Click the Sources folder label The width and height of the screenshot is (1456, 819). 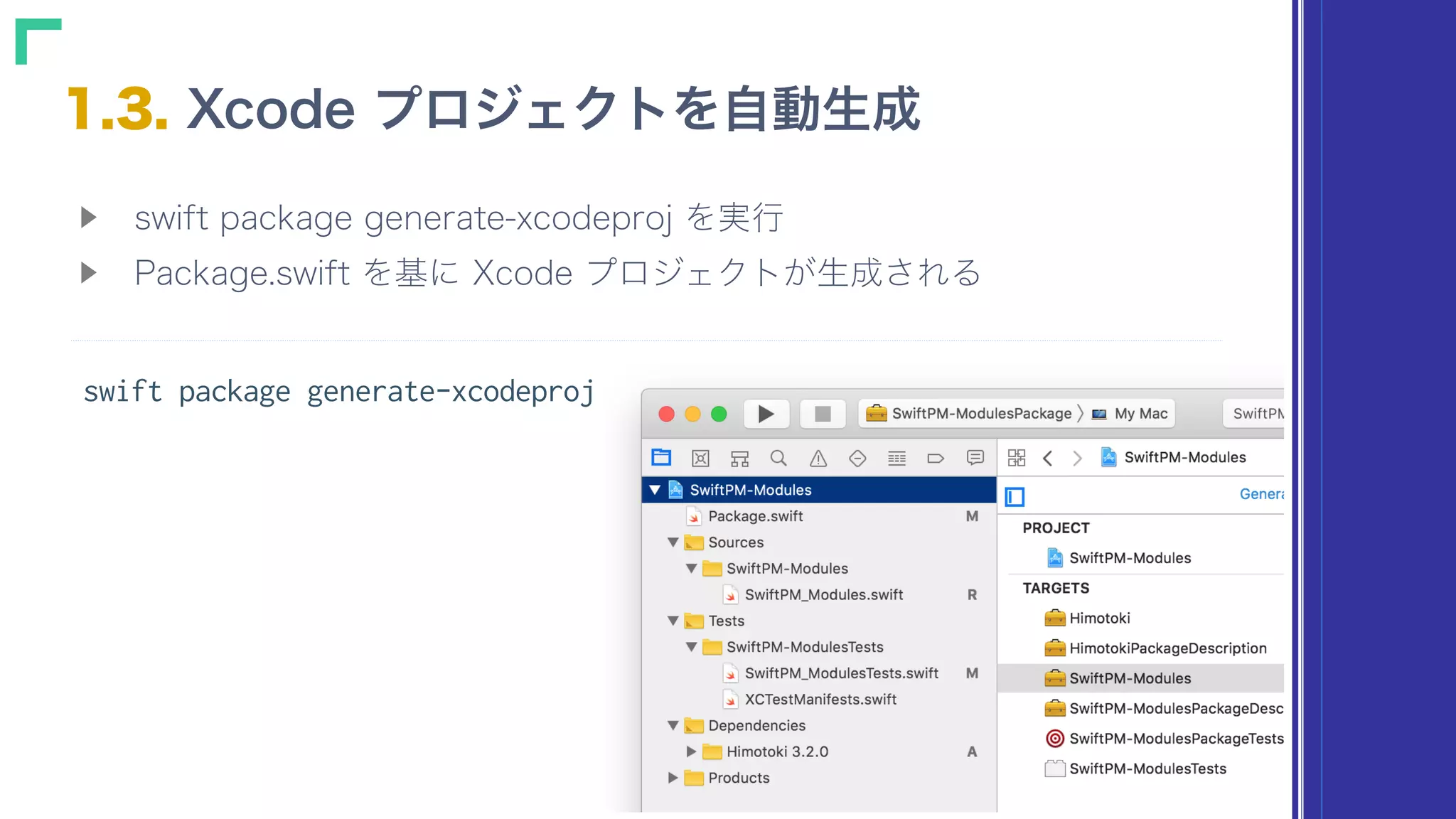pyautogui.click(x=736, y=542)
